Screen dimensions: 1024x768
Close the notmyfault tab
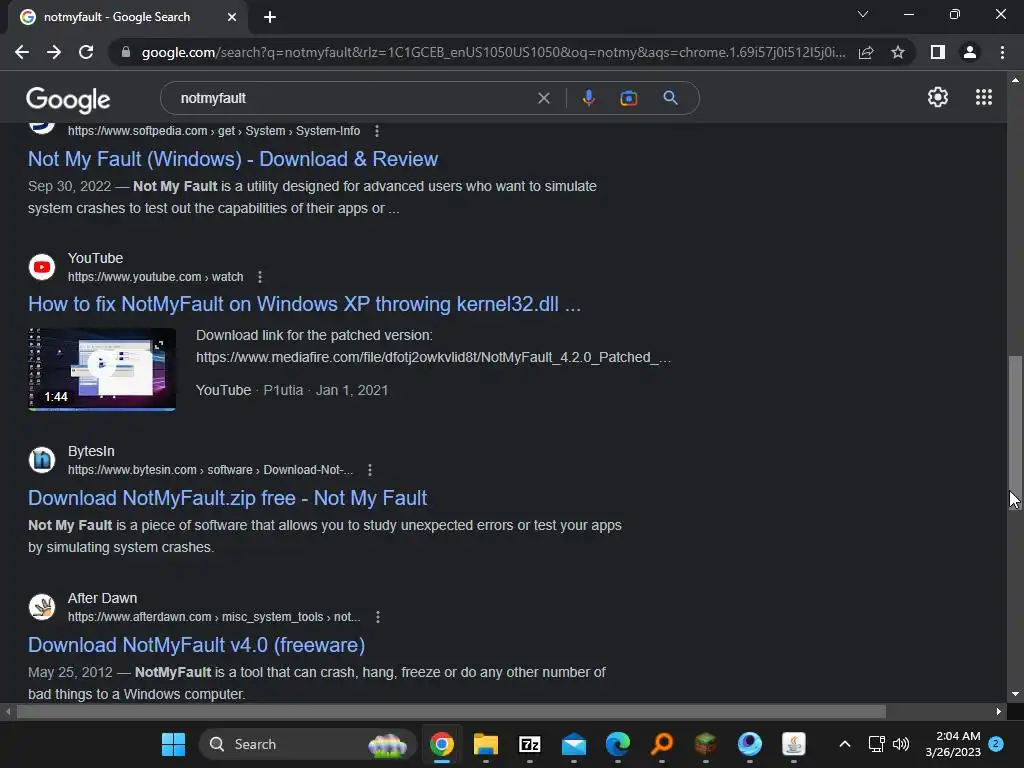tap(232, 17)
